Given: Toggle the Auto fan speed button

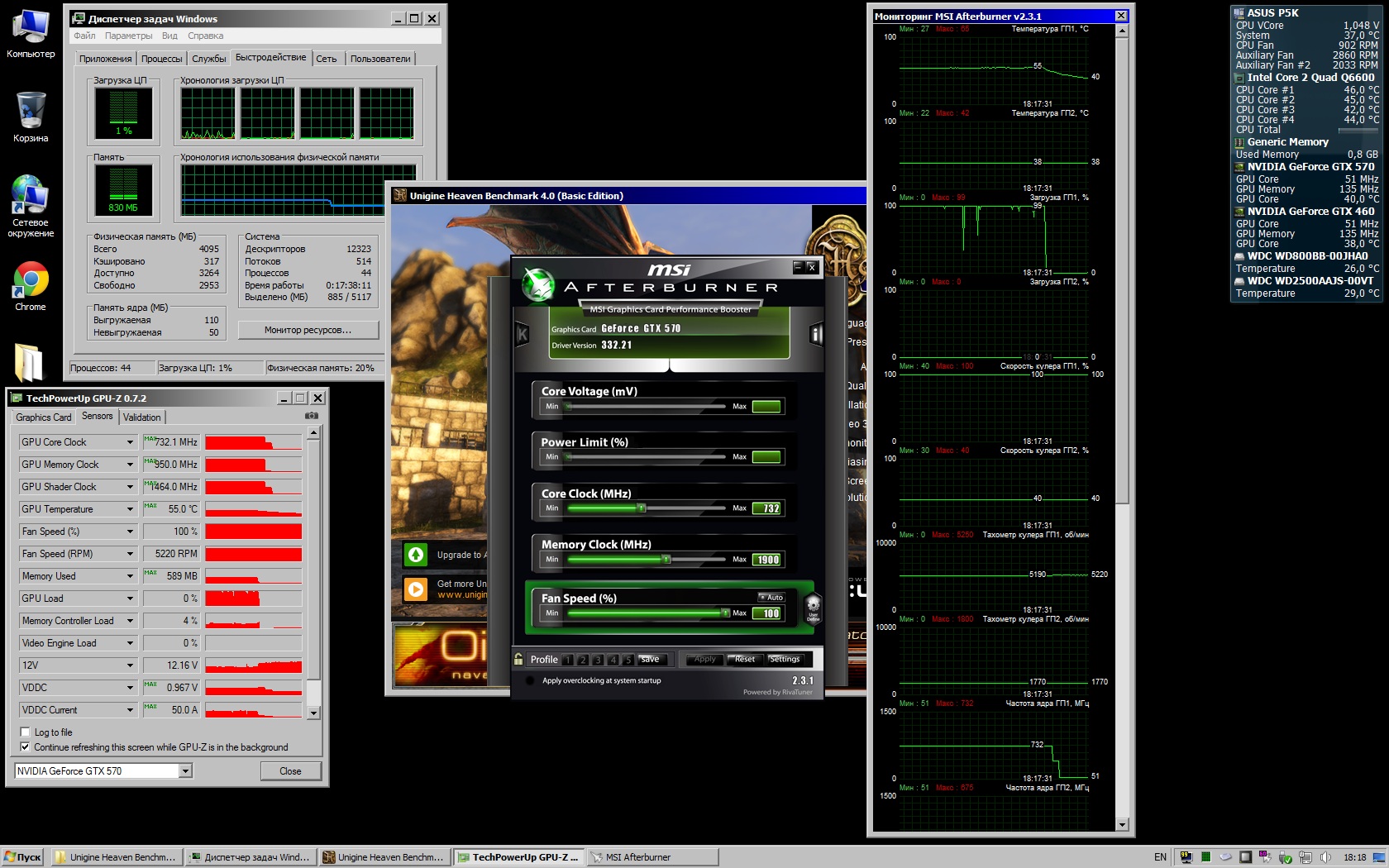Looking at the screenshot, I should (771, 597).
